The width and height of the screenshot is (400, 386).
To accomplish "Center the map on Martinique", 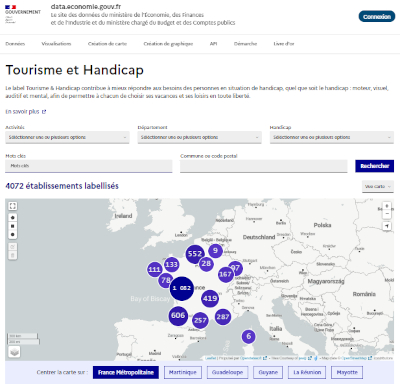I will point(183,372).
